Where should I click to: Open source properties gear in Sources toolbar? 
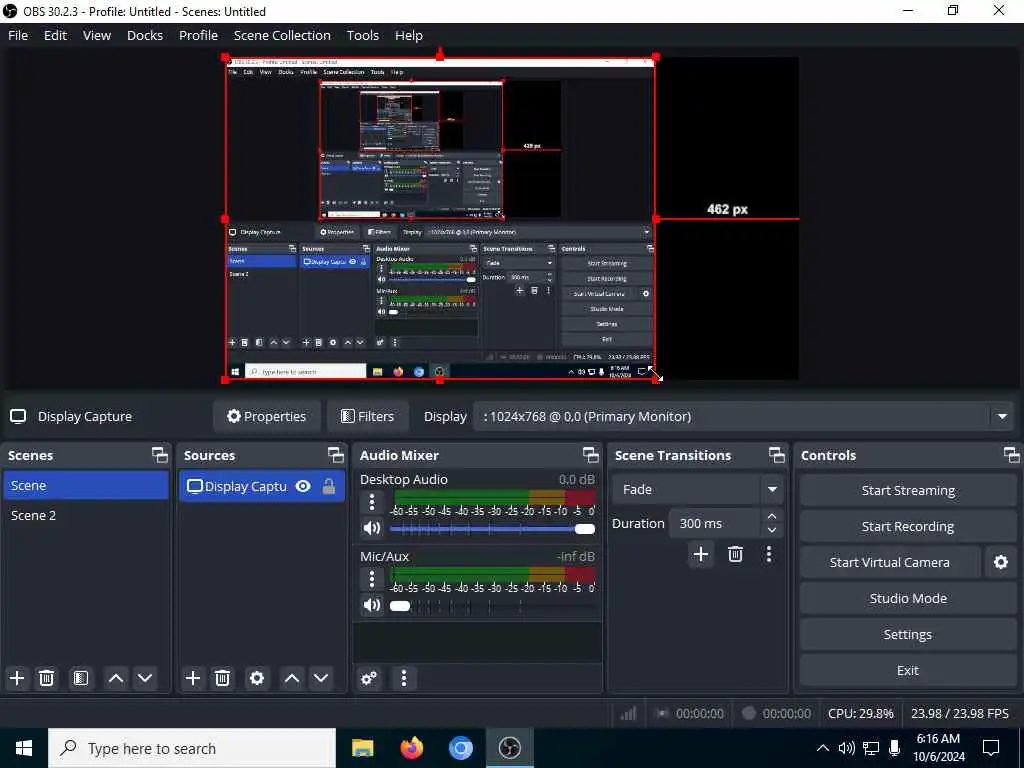[x=257, y=678]
